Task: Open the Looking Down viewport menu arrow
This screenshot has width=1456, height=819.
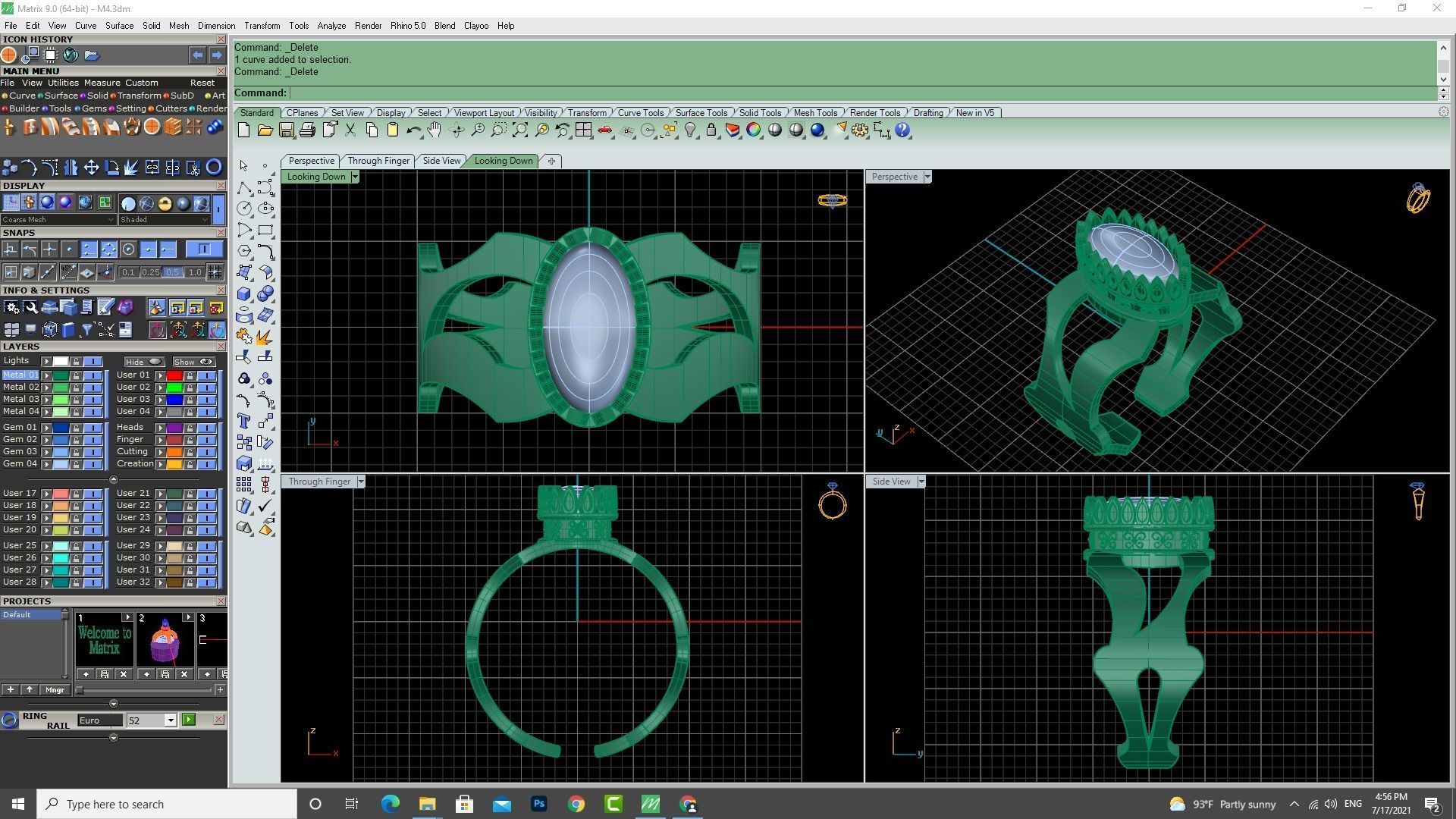Action: pos(354,177)
